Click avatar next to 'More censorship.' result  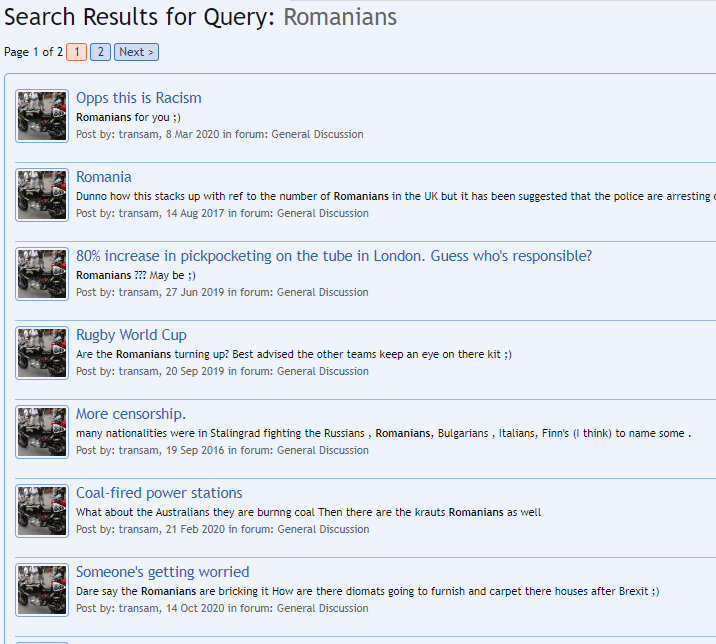(42, 432)
